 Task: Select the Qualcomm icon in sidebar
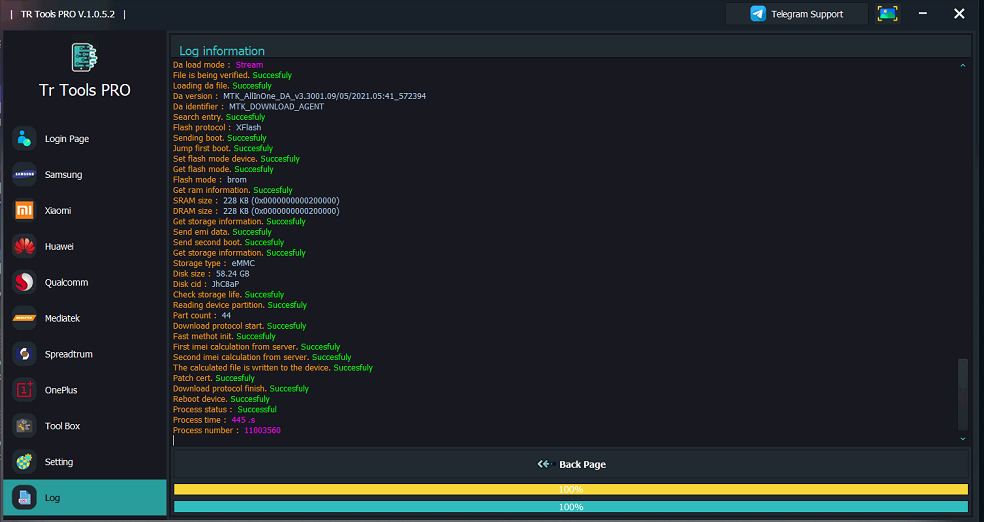[24, 283]
